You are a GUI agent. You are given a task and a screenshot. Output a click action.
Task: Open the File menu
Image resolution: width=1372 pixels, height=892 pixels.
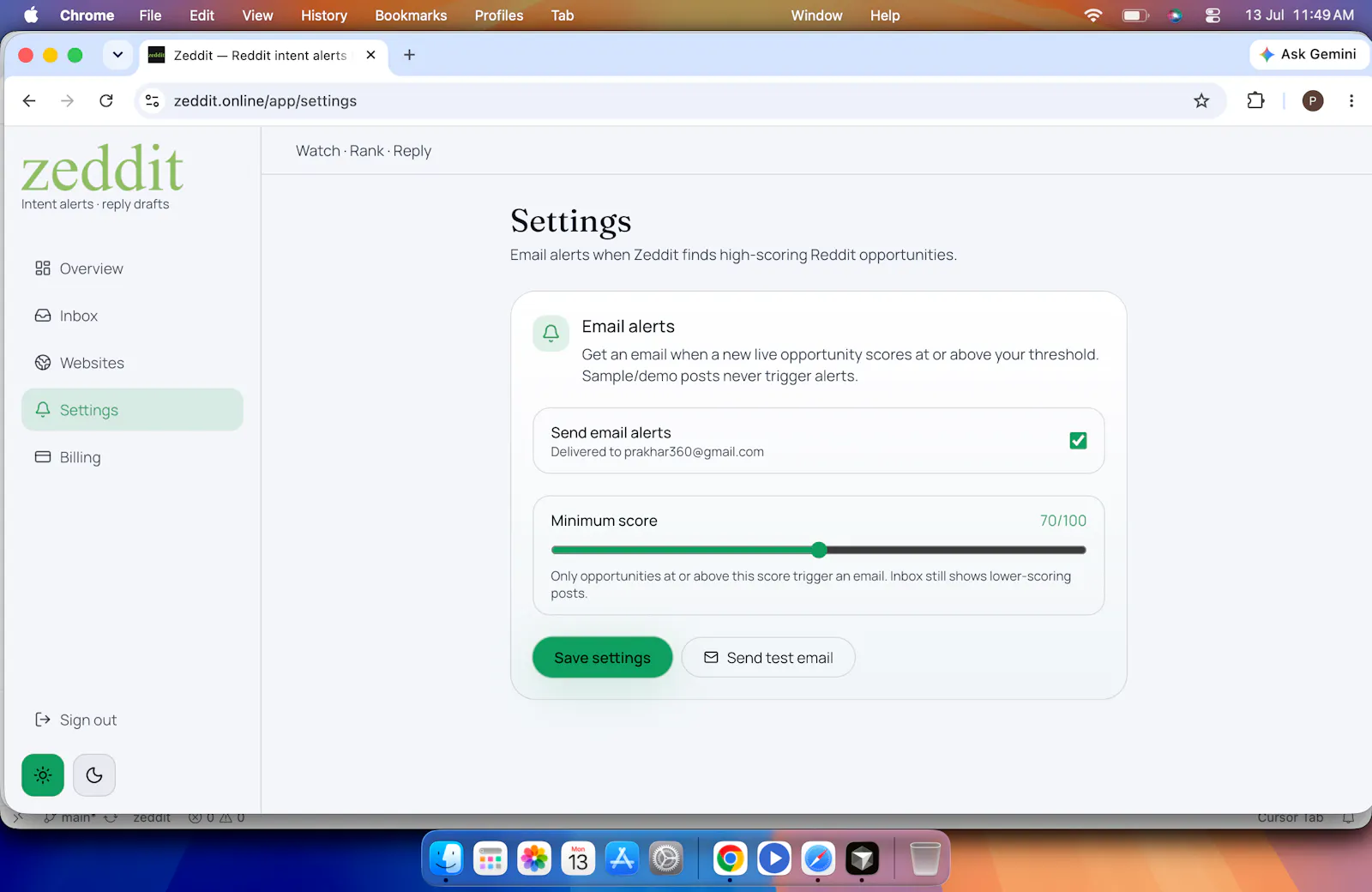[150, 15]
